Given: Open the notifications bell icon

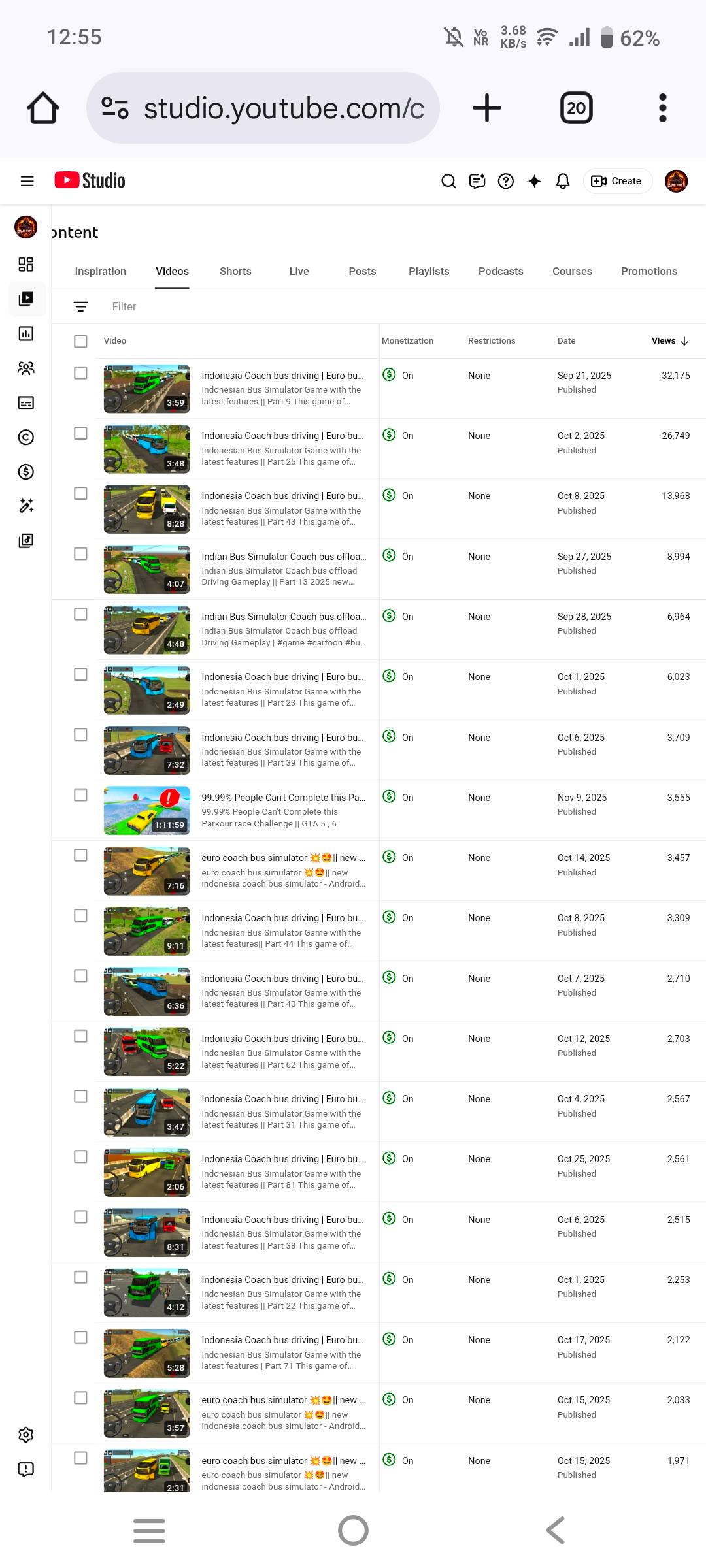Looking at the screenshot, I should pyautogui.click(x=563, y=181).
